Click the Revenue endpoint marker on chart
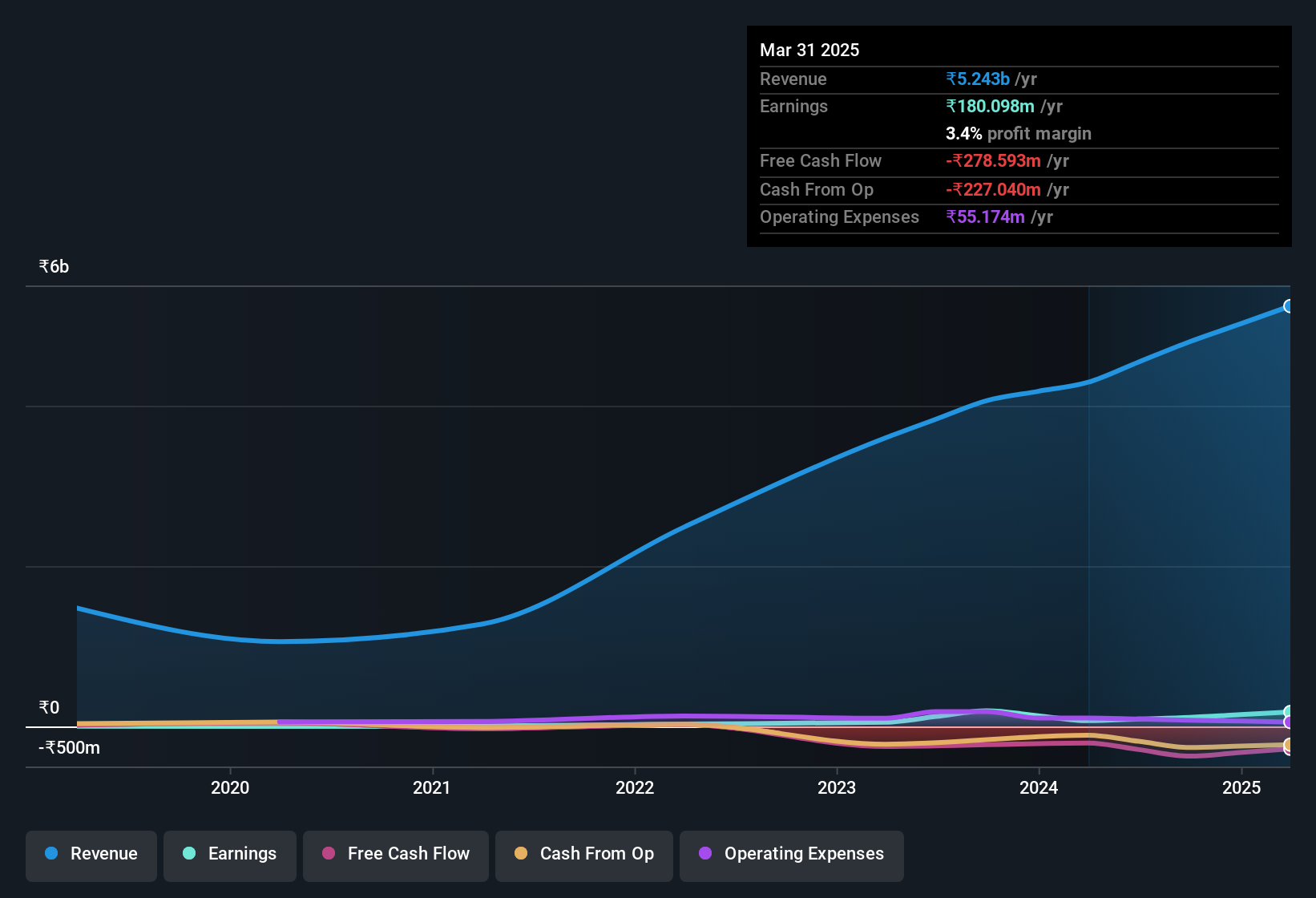Viewport: 1316px width, 898px height. point(1289,306)
